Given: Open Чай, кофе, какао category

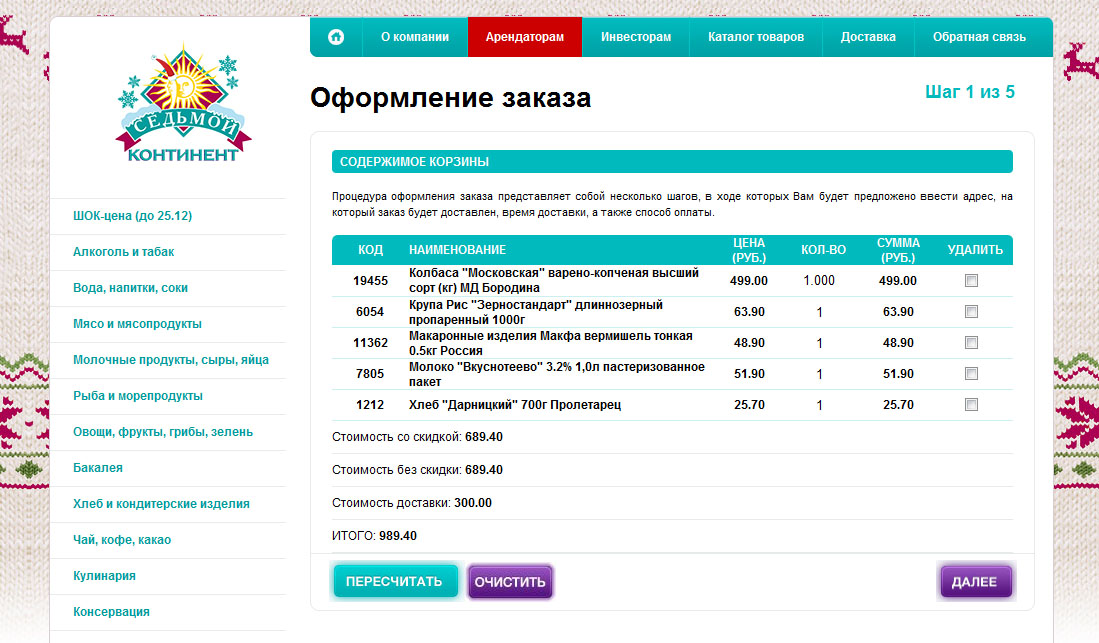Looking at the screenshot, I should (x=122, y=540).
